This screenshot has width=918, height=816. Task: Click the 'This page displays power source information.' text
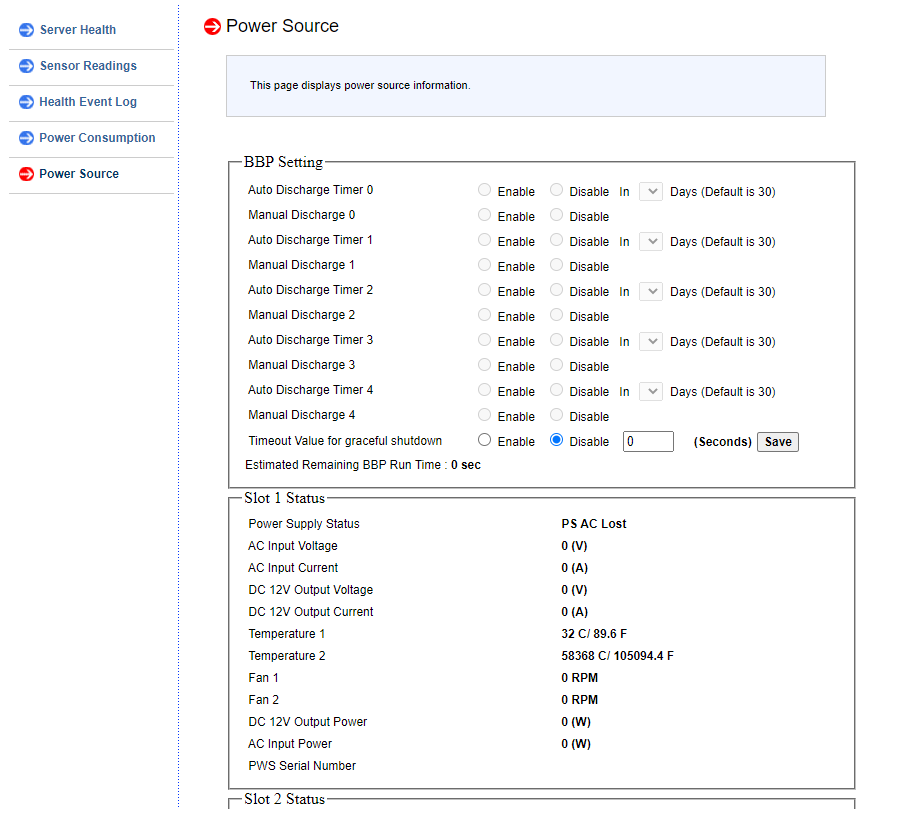(360, 85)
